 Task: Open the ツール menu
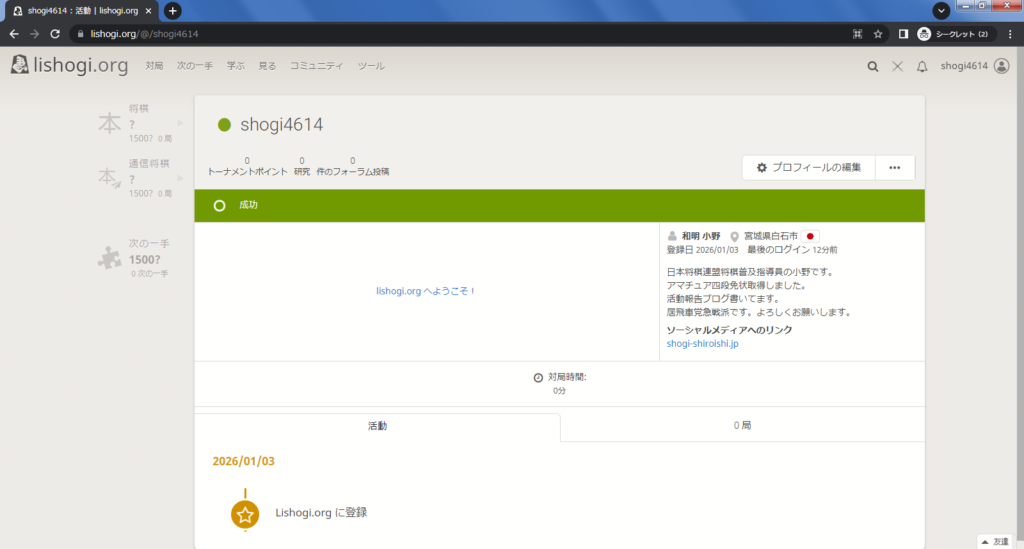coord(371,66)
